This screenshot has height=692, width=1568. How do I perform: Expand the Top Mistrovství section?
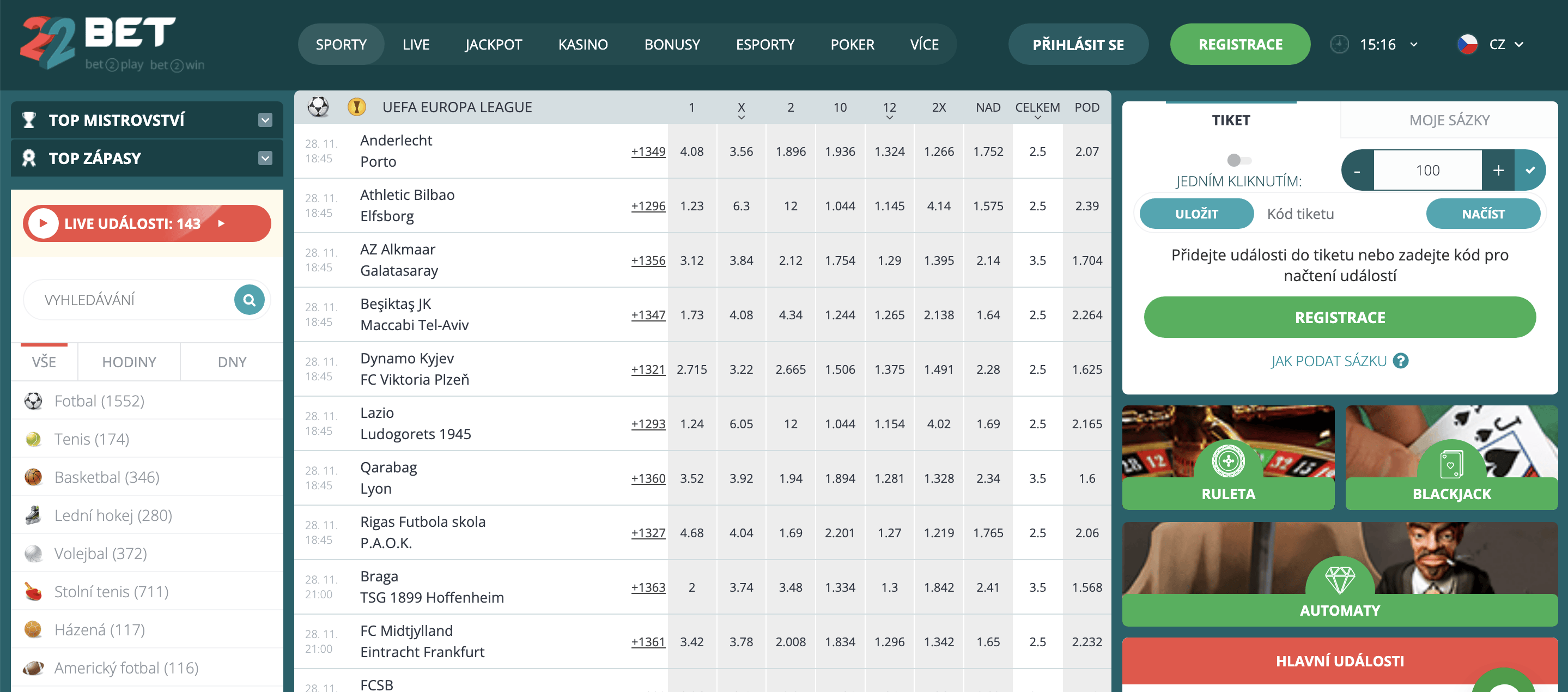[x=265, y=120]
